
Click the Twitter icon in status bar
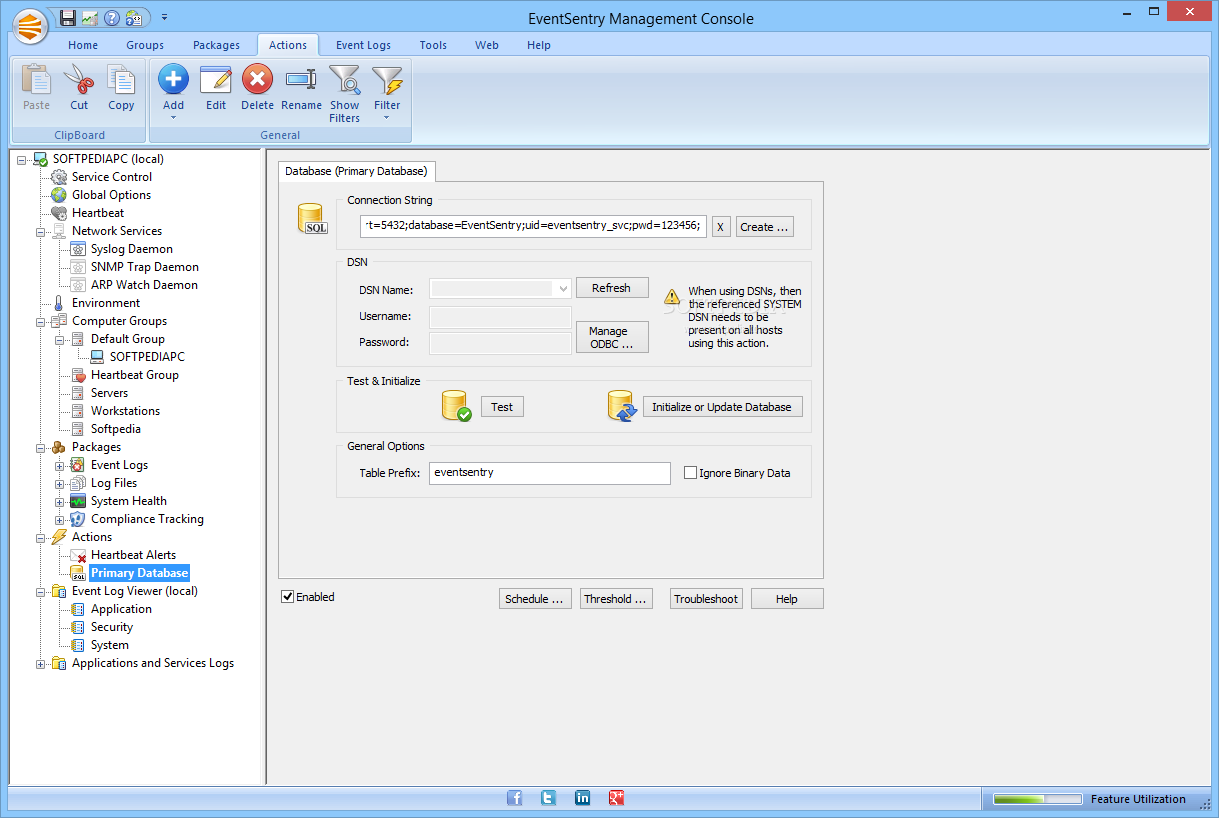[548, 798]
